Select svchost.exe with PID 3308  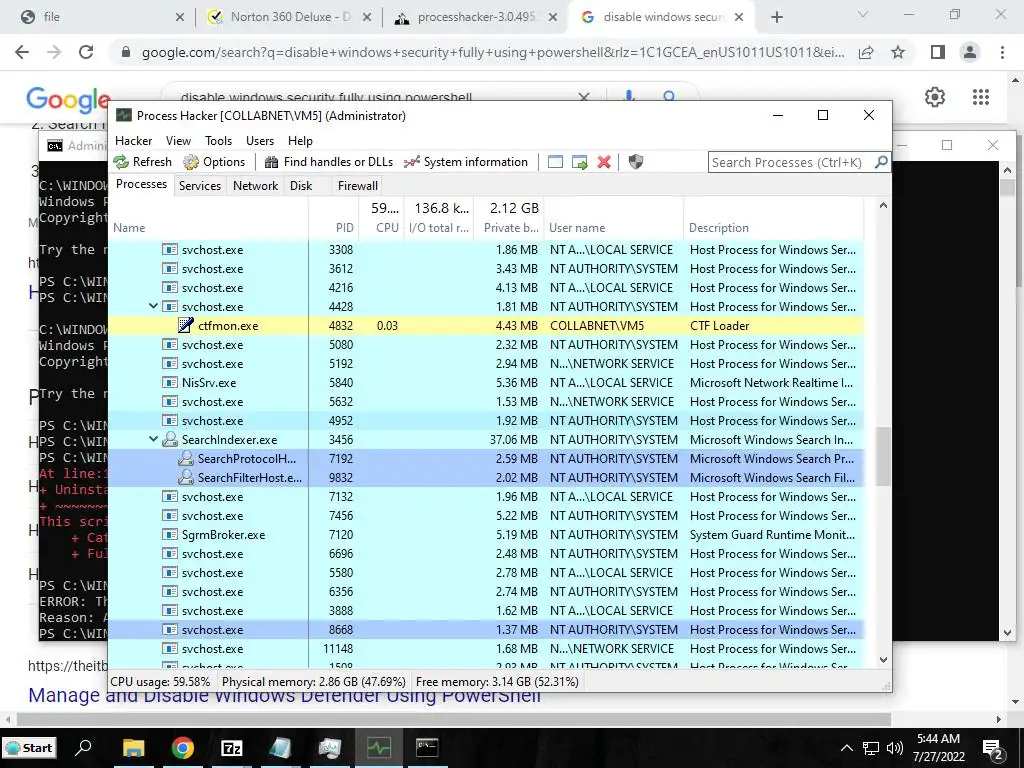pyautogui.click(x=486, y=249)
